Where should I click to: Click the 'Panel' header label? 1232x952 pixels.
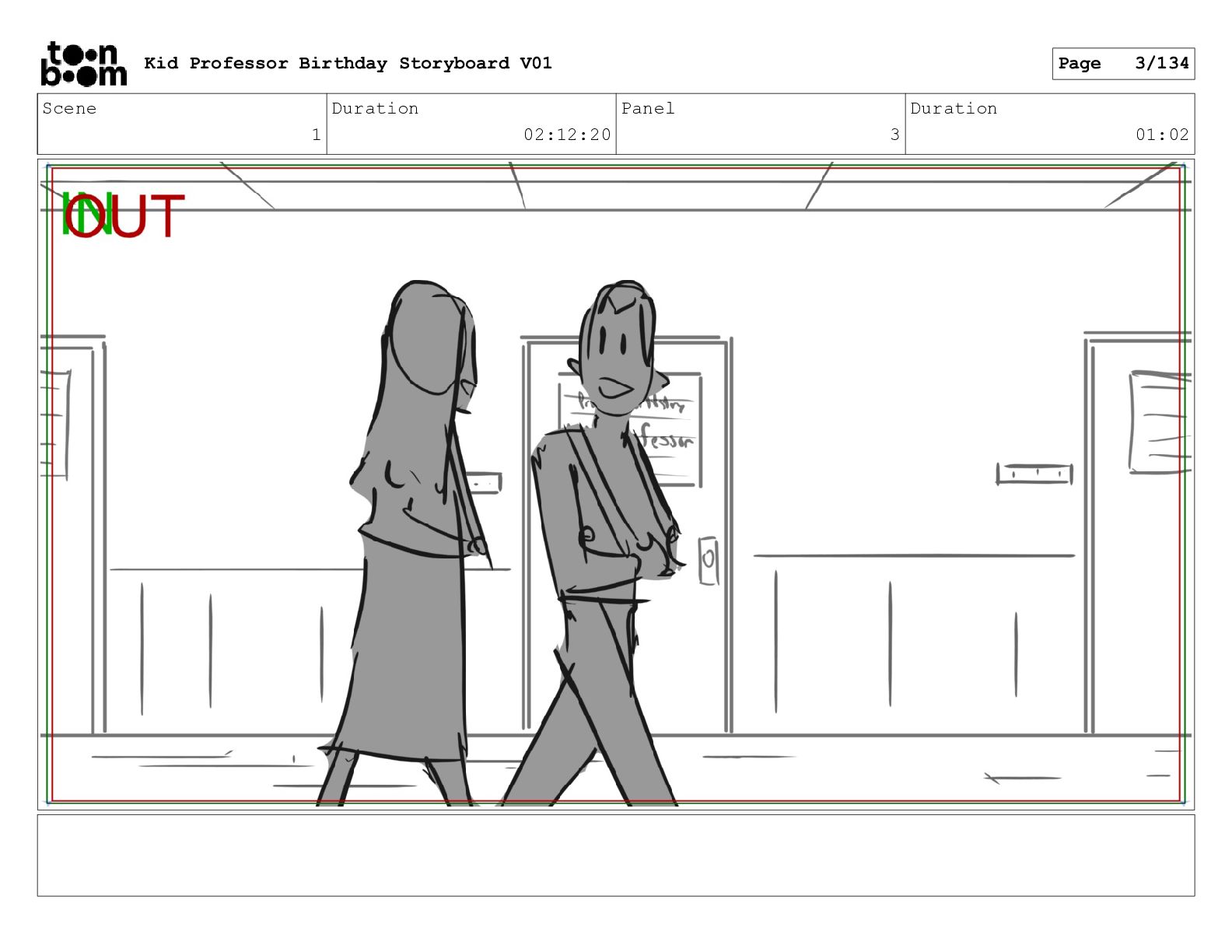[648, 108]
